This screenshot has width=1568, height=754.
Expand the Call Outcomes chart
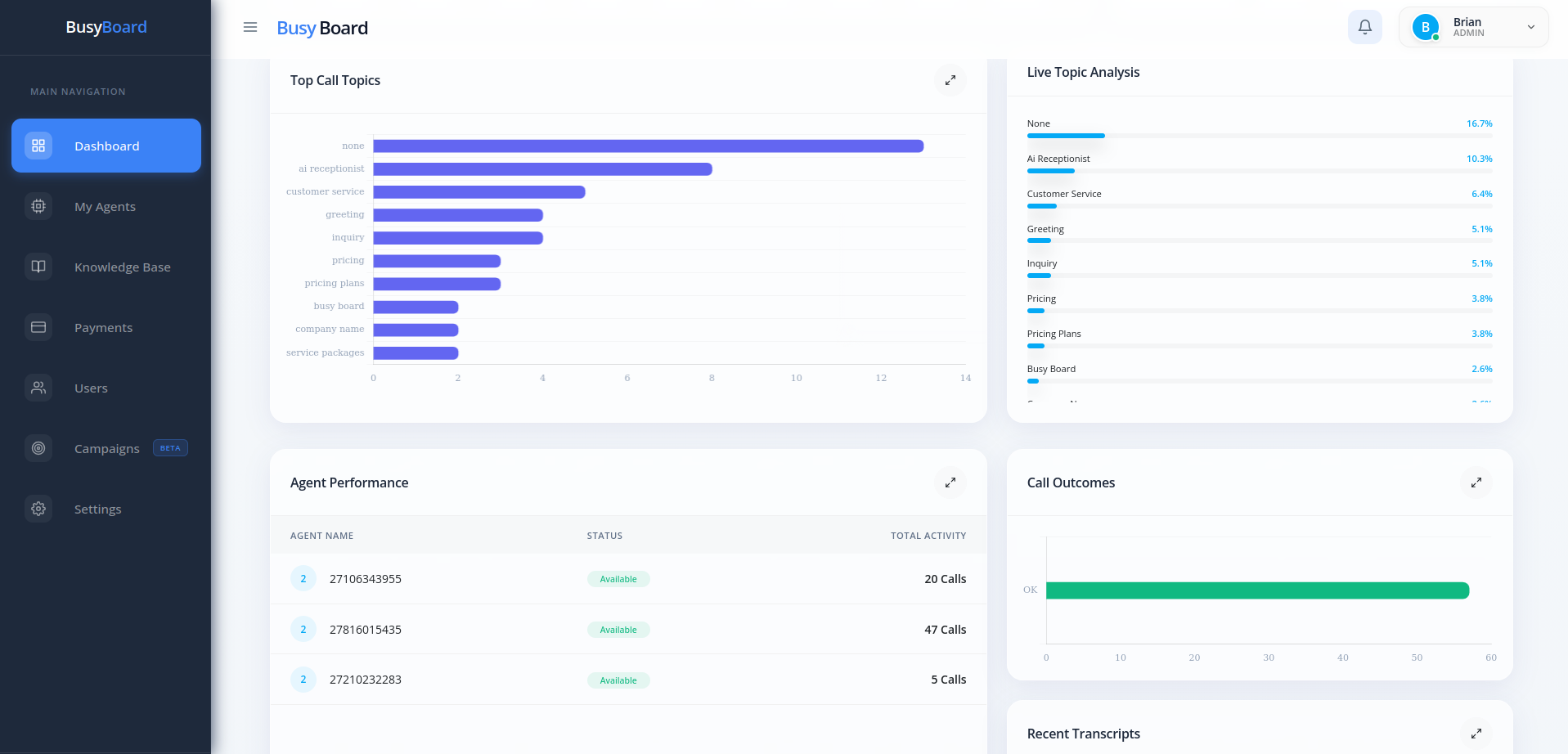1476,482
